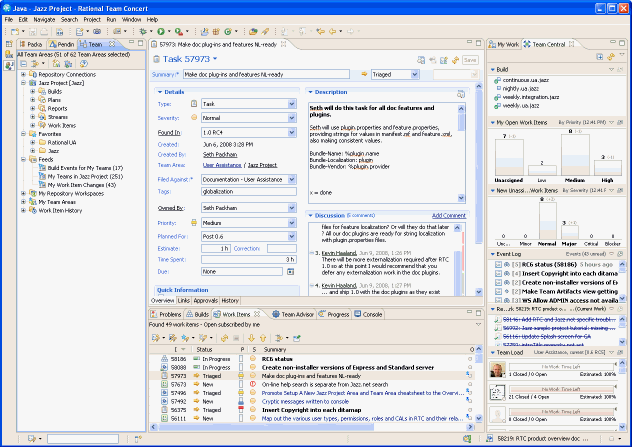This screenshot has width=633, height=448.
Task: Expand the Work Items tree node
Action: (33, 126)
